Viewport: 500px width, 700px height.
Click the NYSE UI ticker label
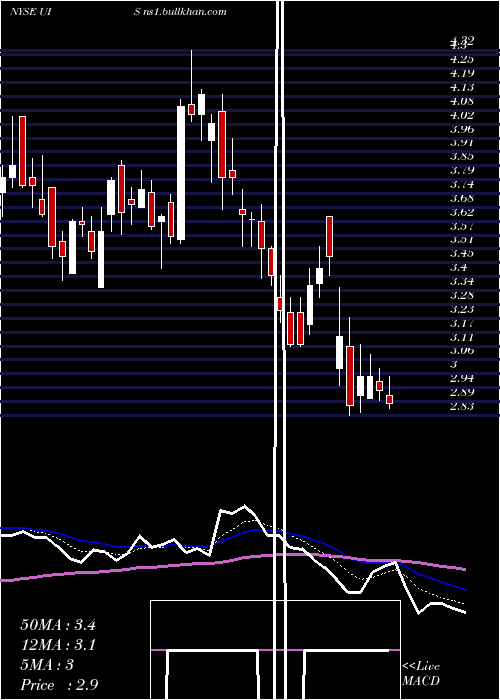coord(29,12)
